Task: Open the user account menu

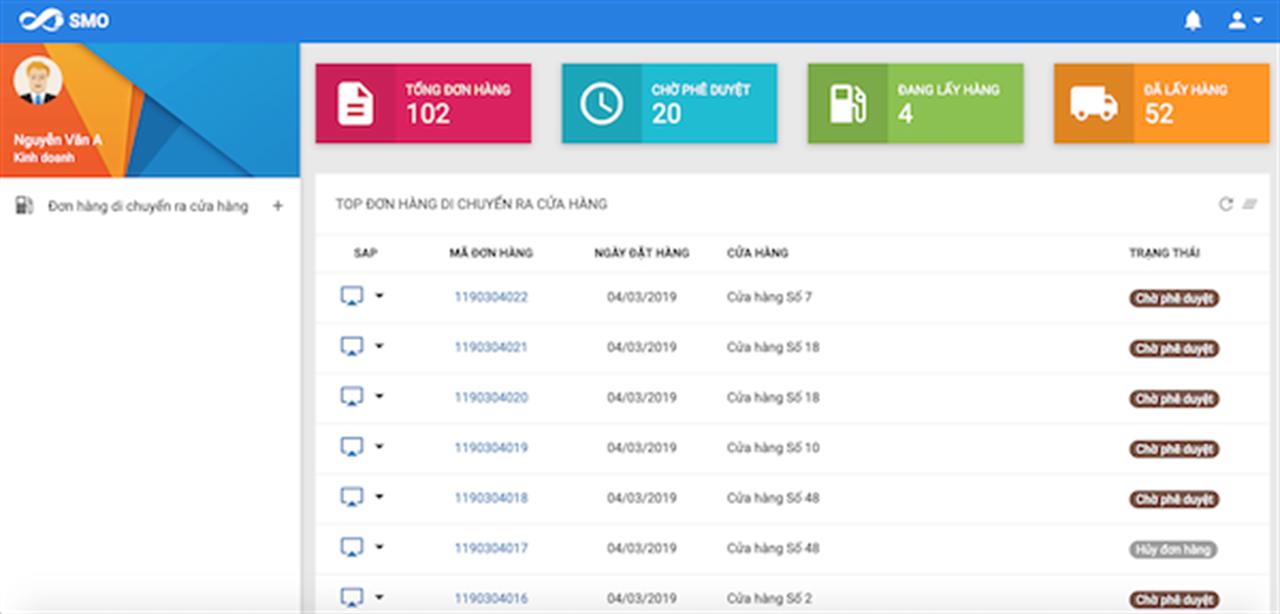Action: [1244, 21]
